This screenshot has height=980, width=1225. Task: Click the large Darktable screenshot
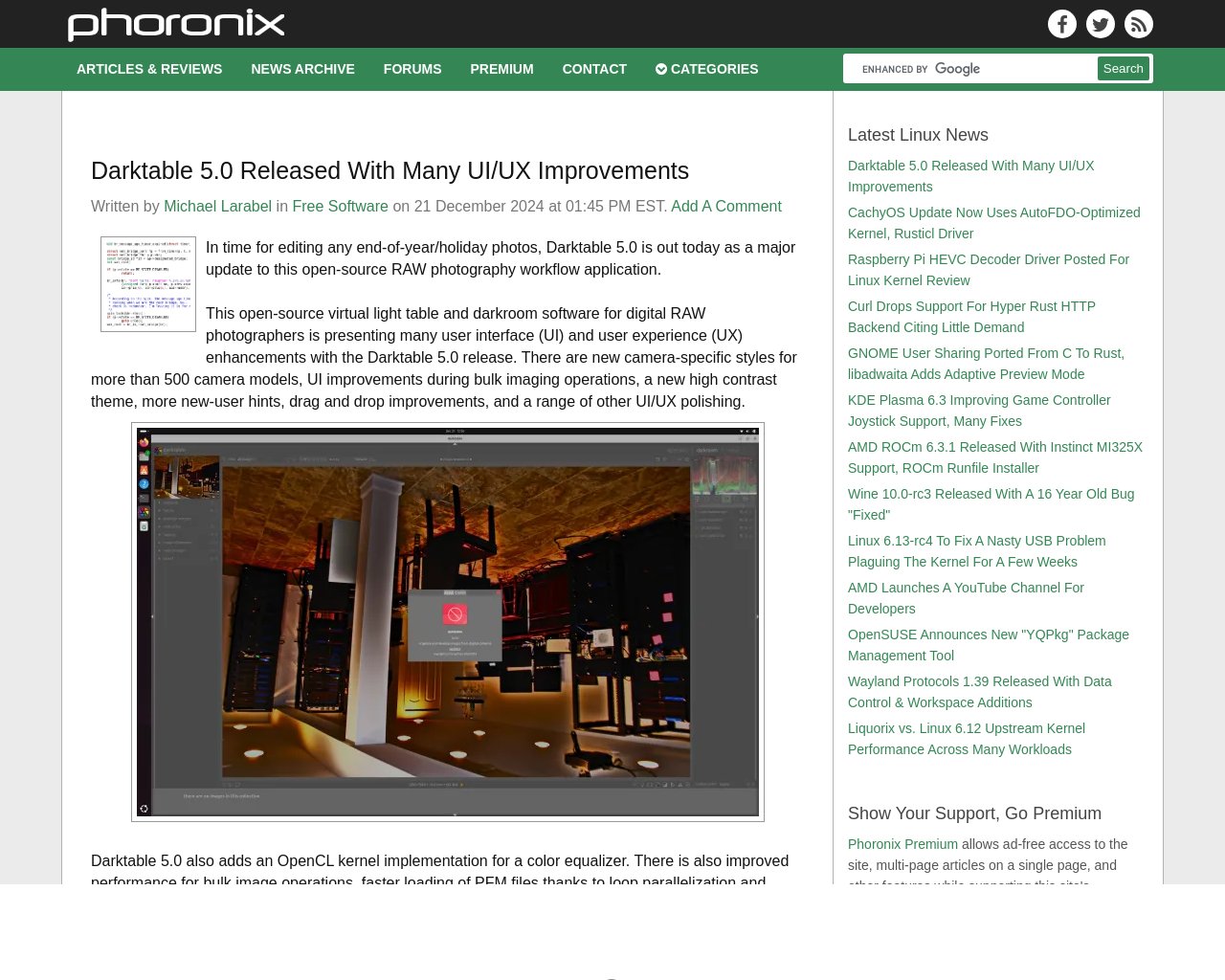(447, 622)
